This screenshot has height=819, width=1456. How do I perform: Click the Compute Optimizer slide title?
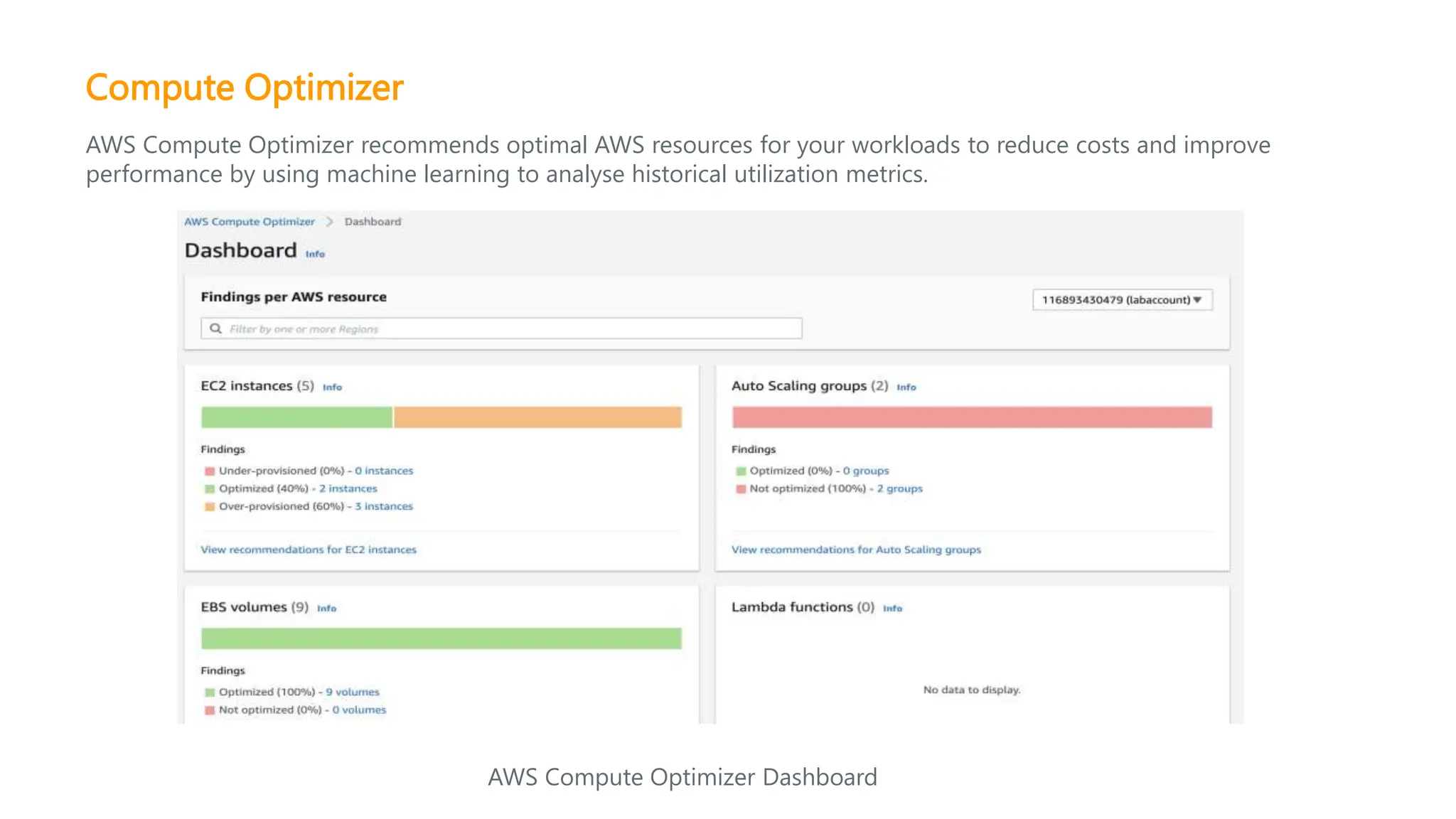pos(245,88)
